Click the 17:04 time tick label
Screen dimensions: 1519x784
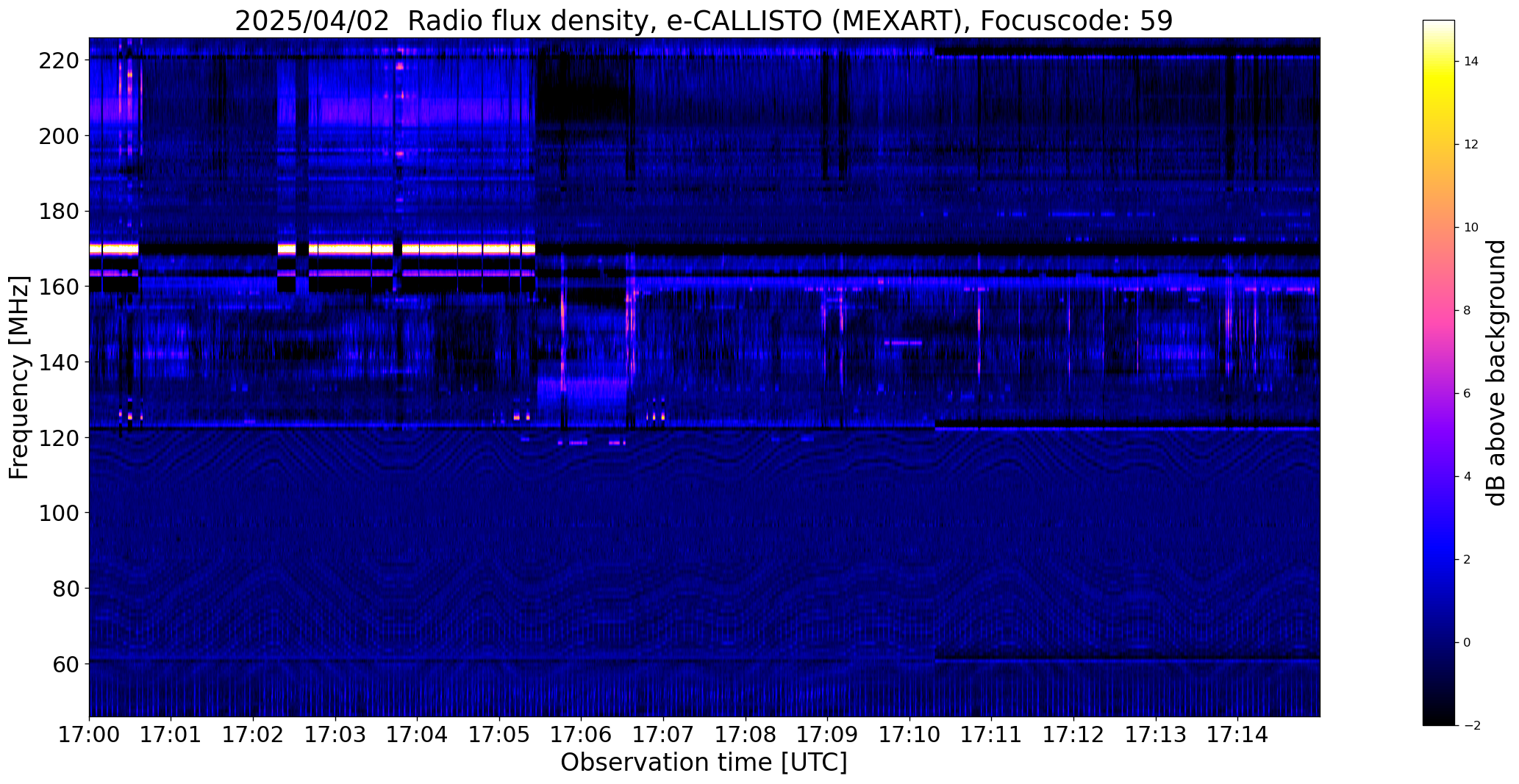click(x=418, y=734)
